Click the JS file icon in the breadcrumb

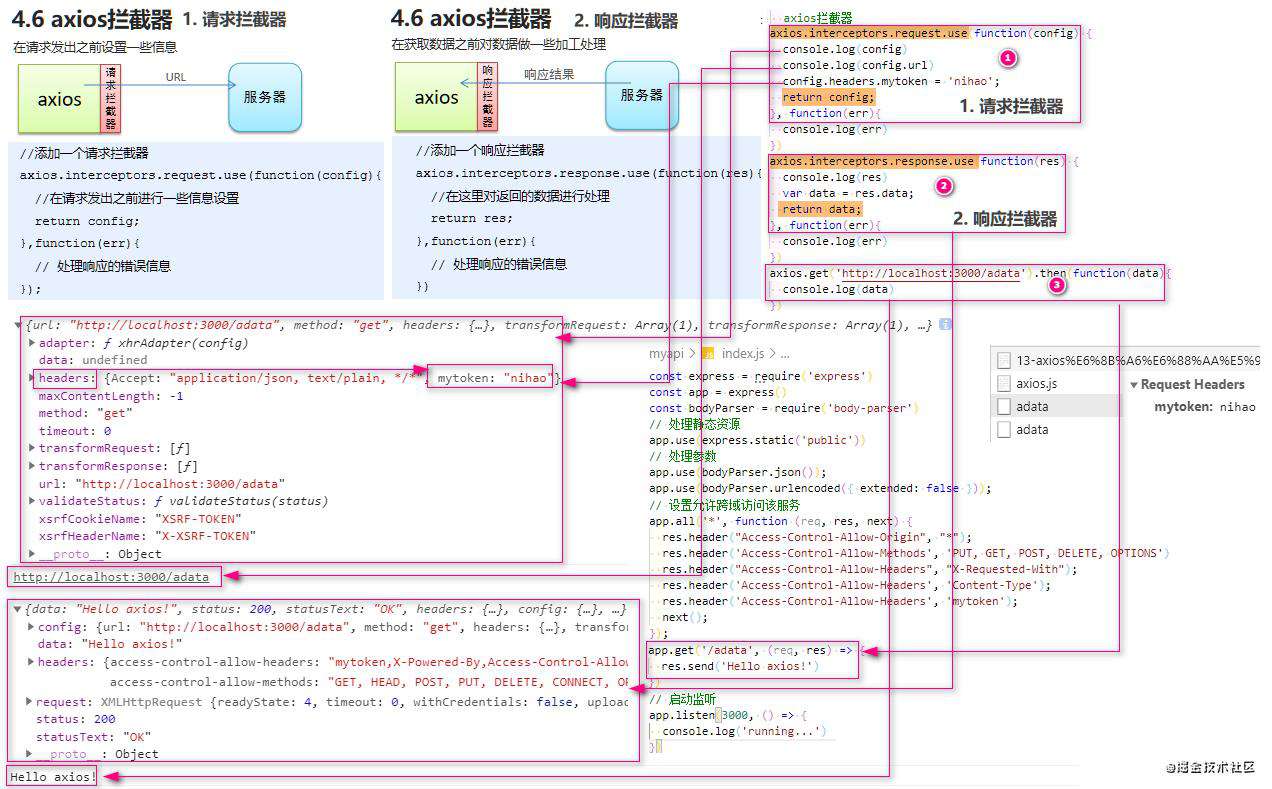pos(707,354)
